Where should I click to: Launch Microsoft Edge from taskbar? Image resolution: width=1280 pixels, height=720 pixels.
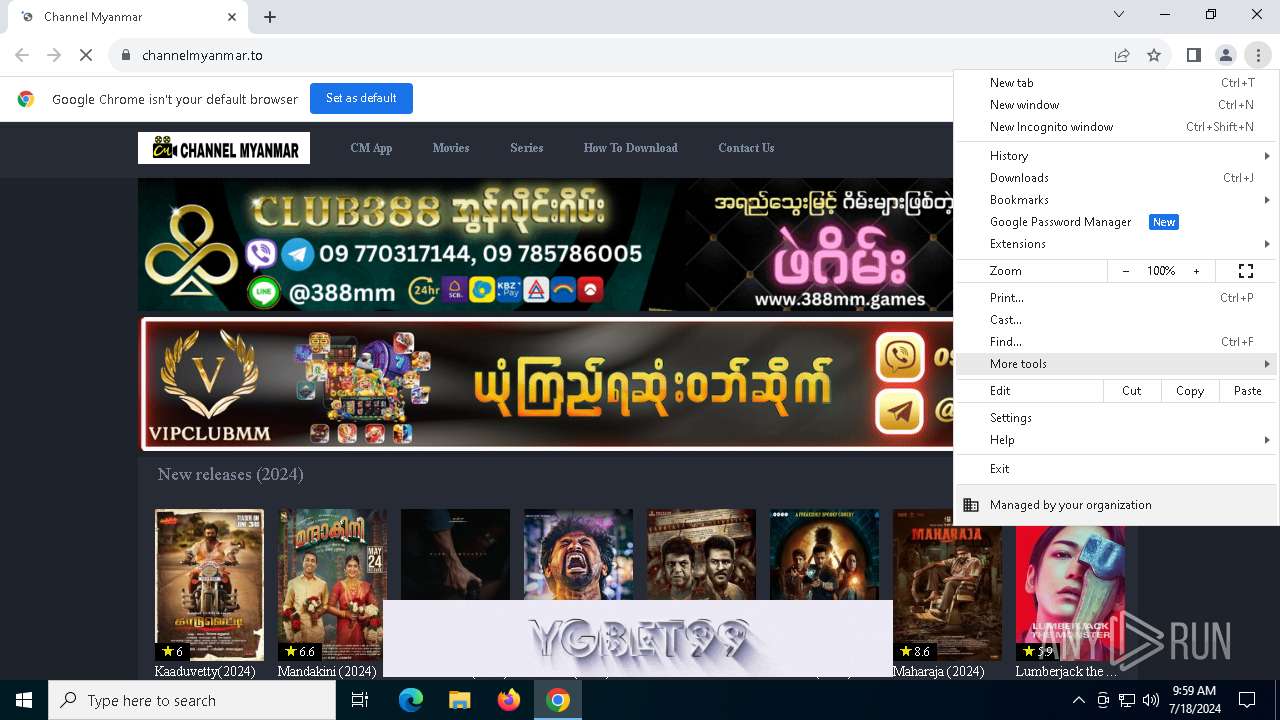pyautogui.click(x=411, y=700)
